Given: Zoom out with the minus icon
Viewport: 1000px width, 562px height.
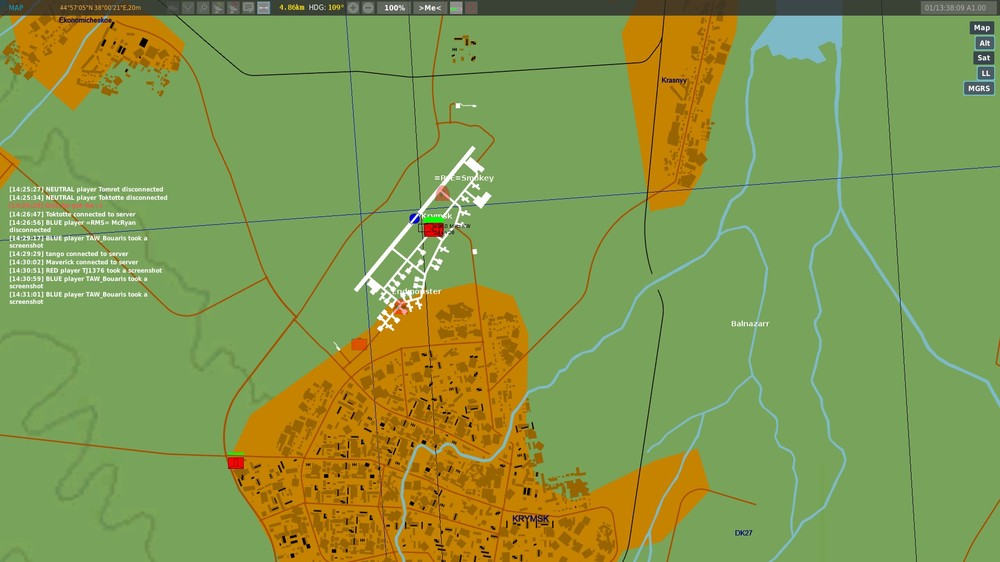Looking at the screenshot, I should [x=368, y=8].
